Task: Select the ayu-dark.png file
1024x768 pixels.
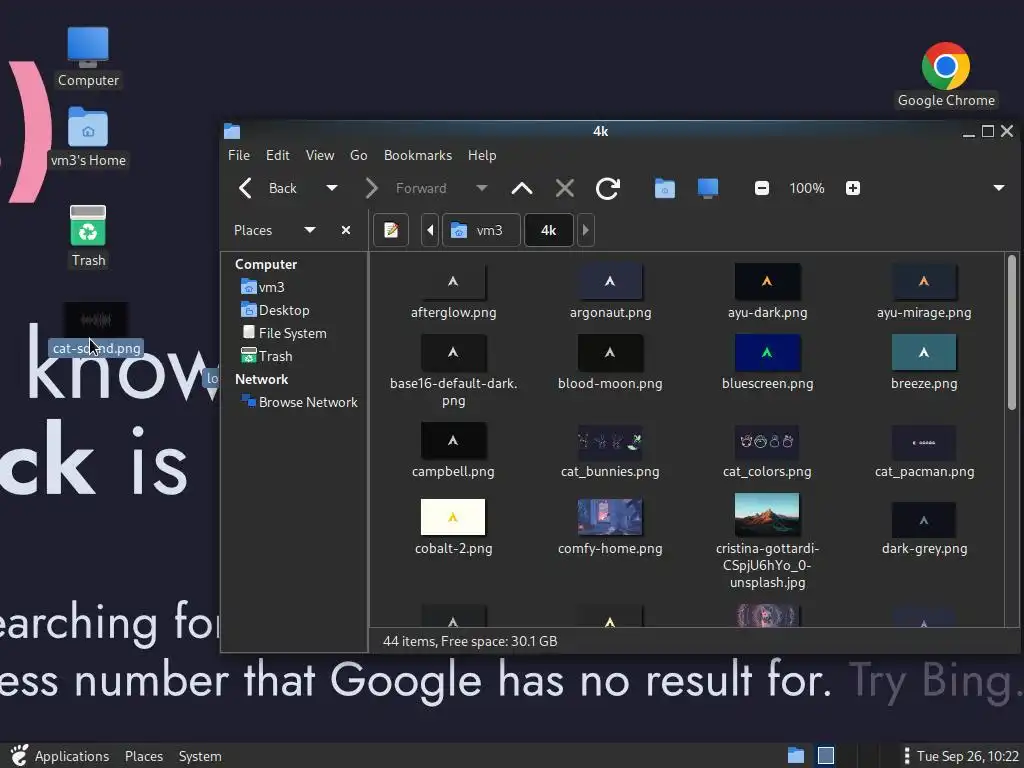Action: point(767,291)
